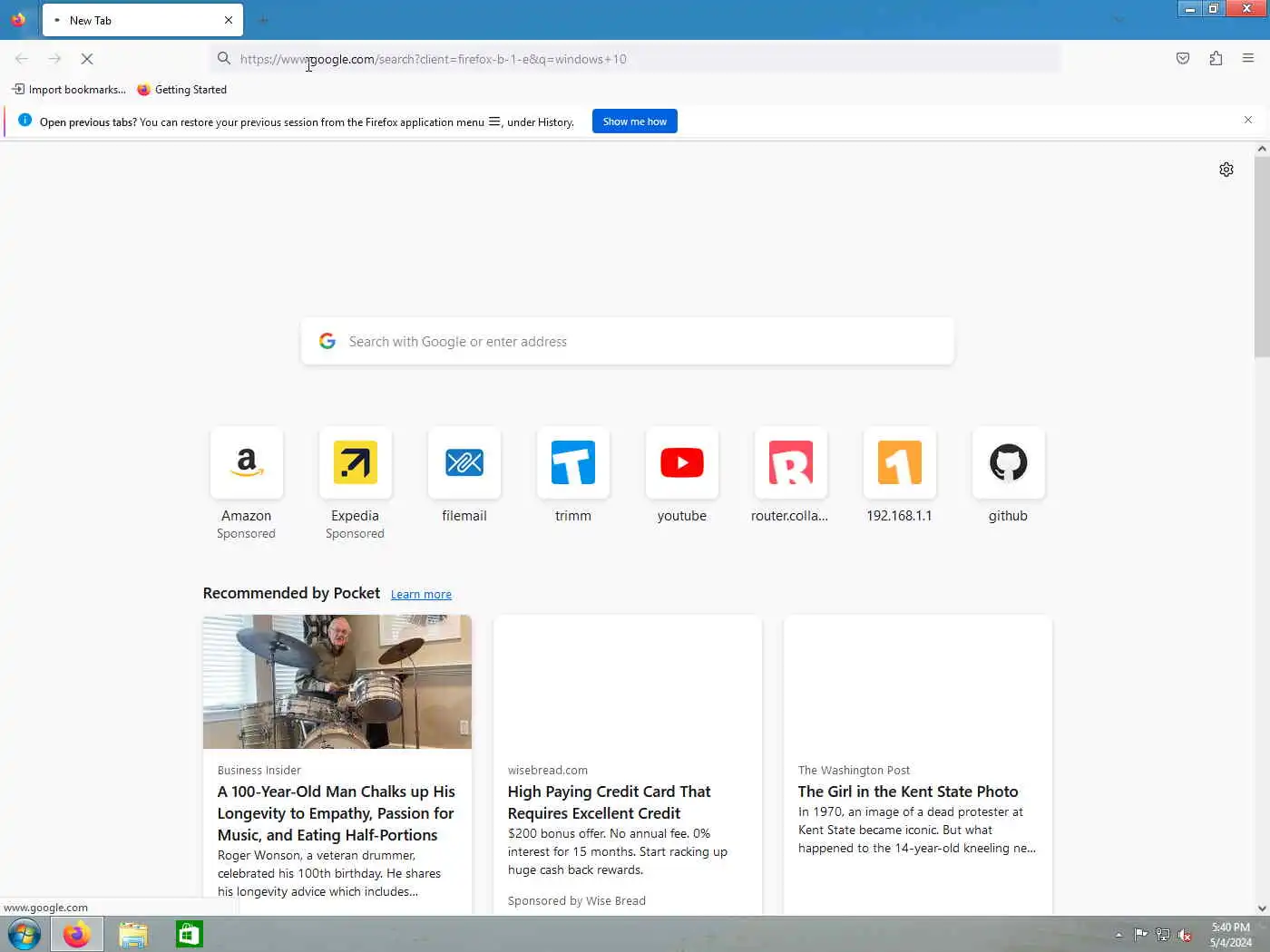Open the Firefox application menu hamburger
This screenshot has width=1270, height=952.
tap(1248, 59)
